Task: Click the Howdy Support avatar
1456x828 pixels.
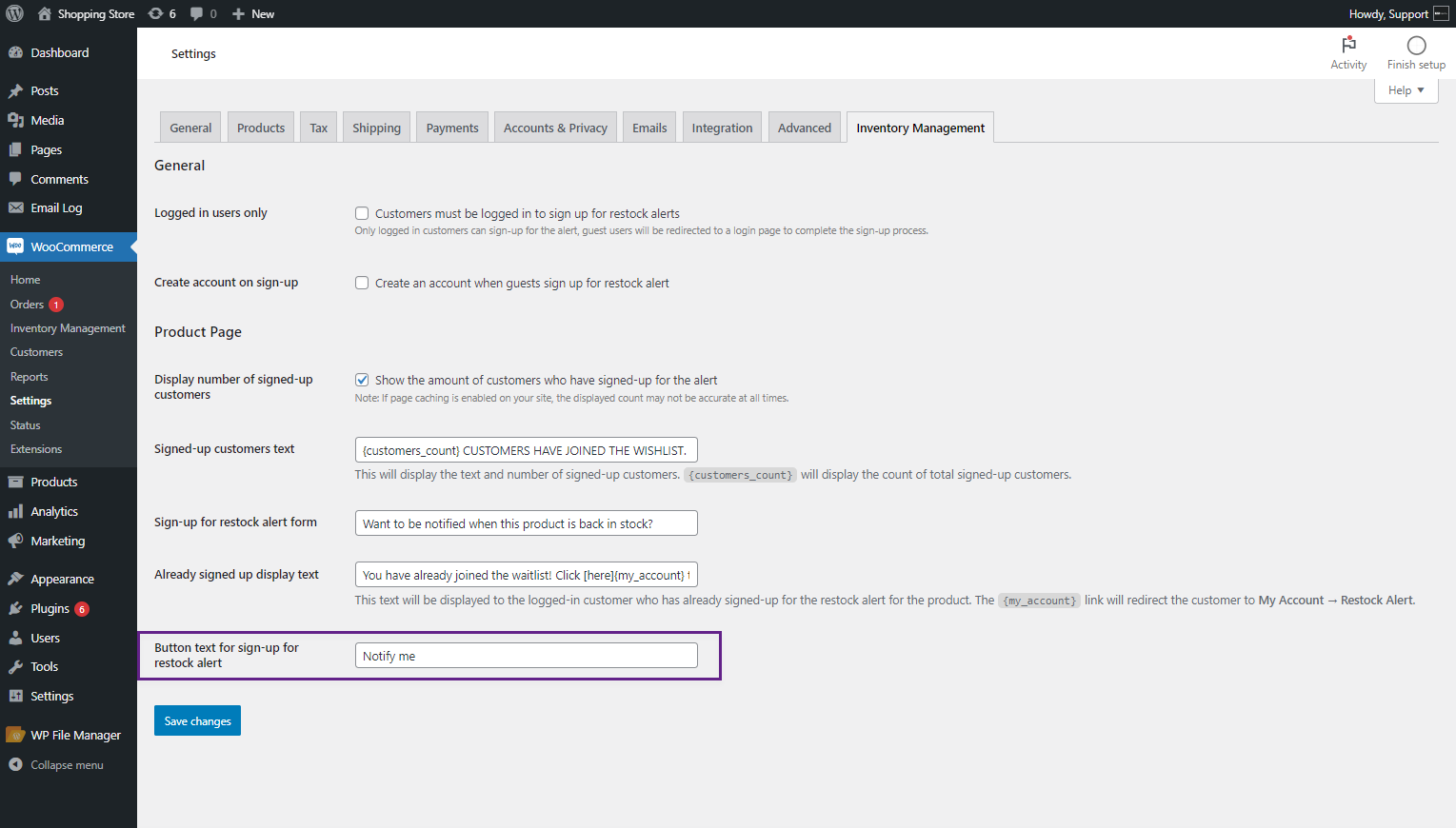Action: coord(1441,13)
